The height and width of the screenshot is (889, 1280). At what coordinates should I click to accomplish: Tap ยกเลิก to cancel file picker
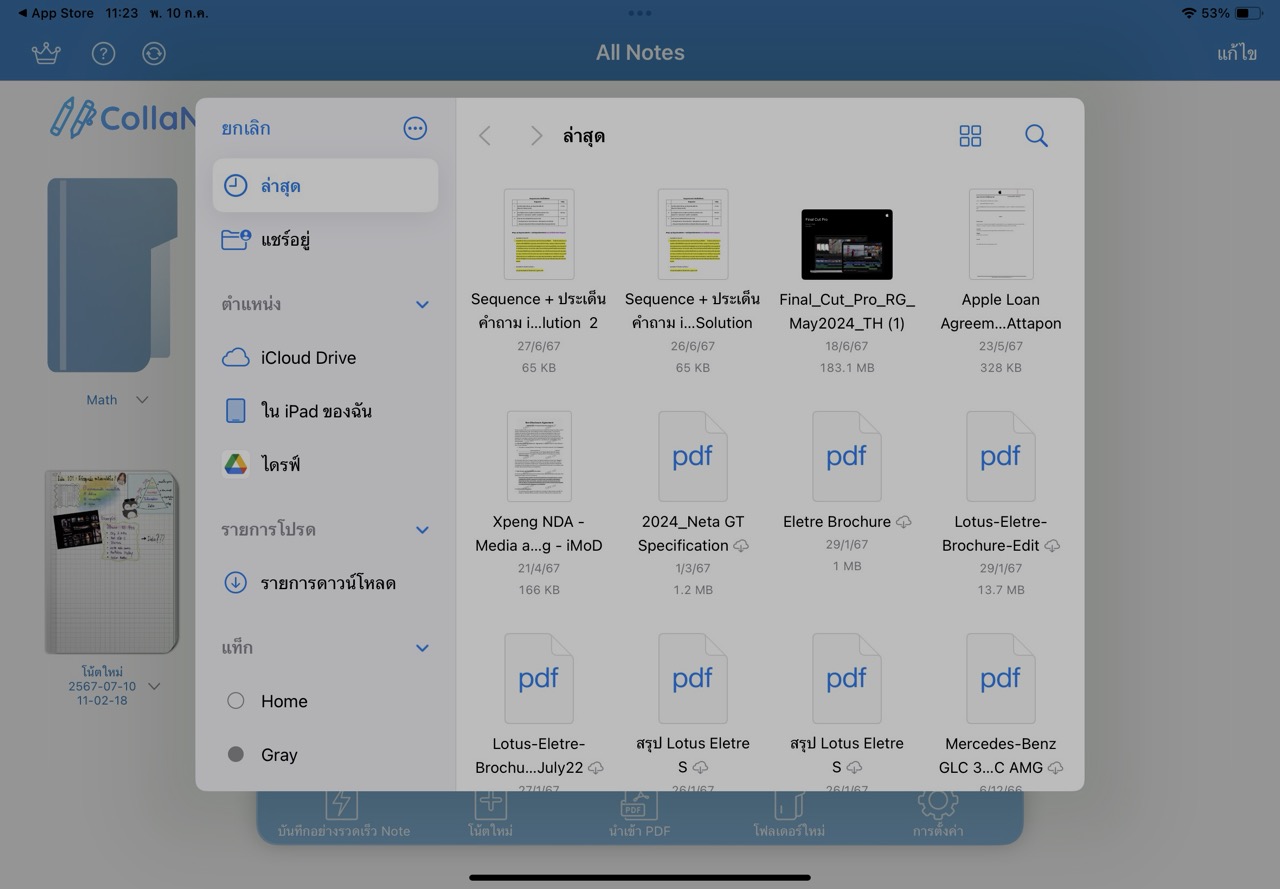coord(246,128)
